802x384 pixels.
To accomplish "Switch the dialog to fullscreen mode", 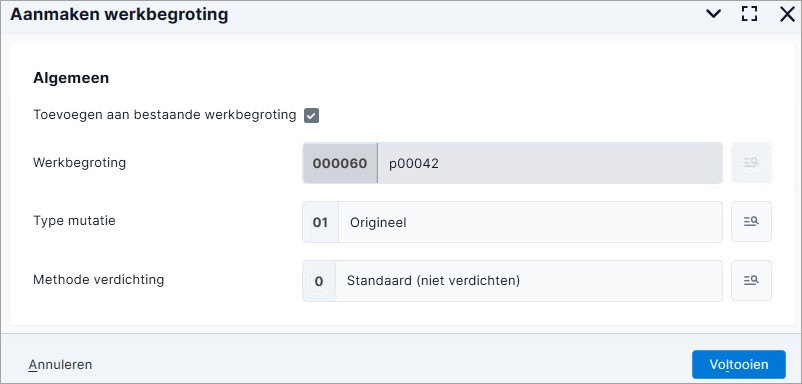I will pos(749,14).
